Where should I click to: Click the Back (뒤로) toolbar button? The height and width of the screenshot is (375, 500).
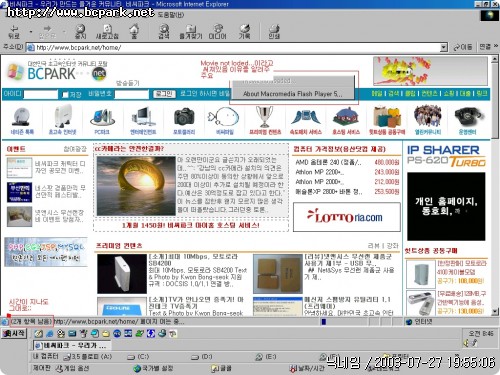tap(14, 32)
